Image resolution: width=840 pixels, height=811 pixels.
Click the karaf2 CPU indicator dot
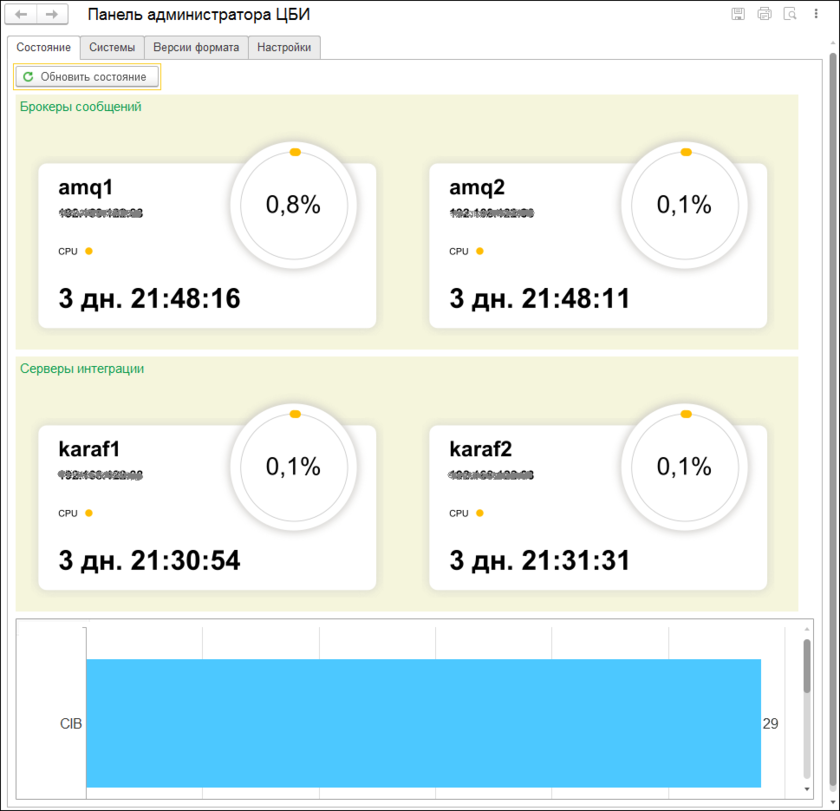479,513
